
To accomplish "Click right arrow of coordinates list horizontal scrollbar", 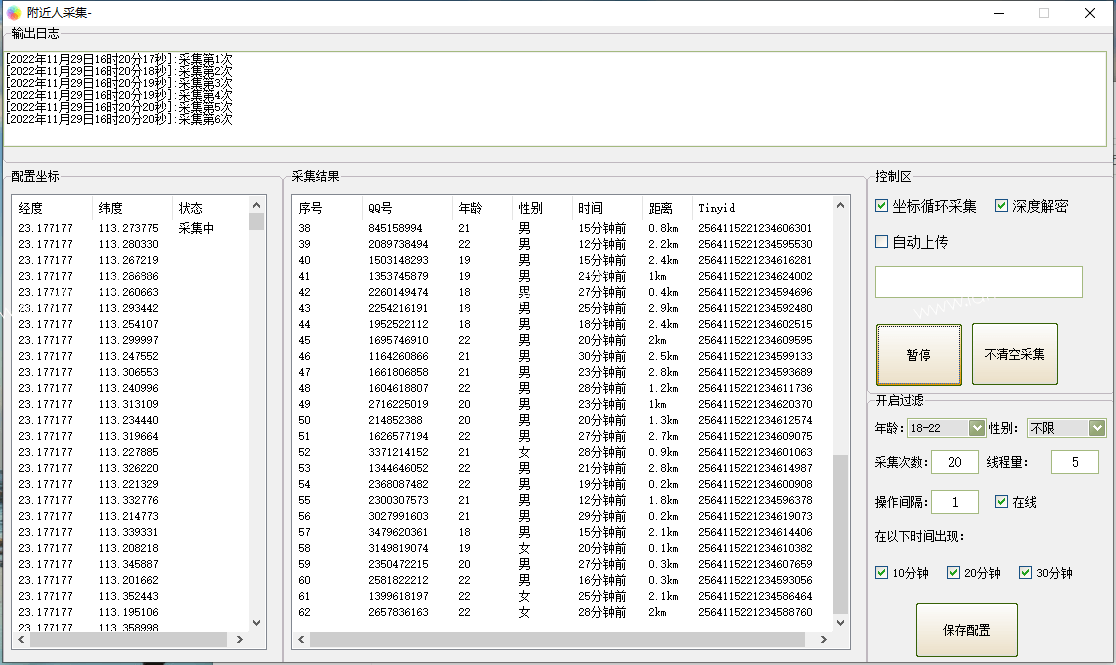I will coord(240,639).
